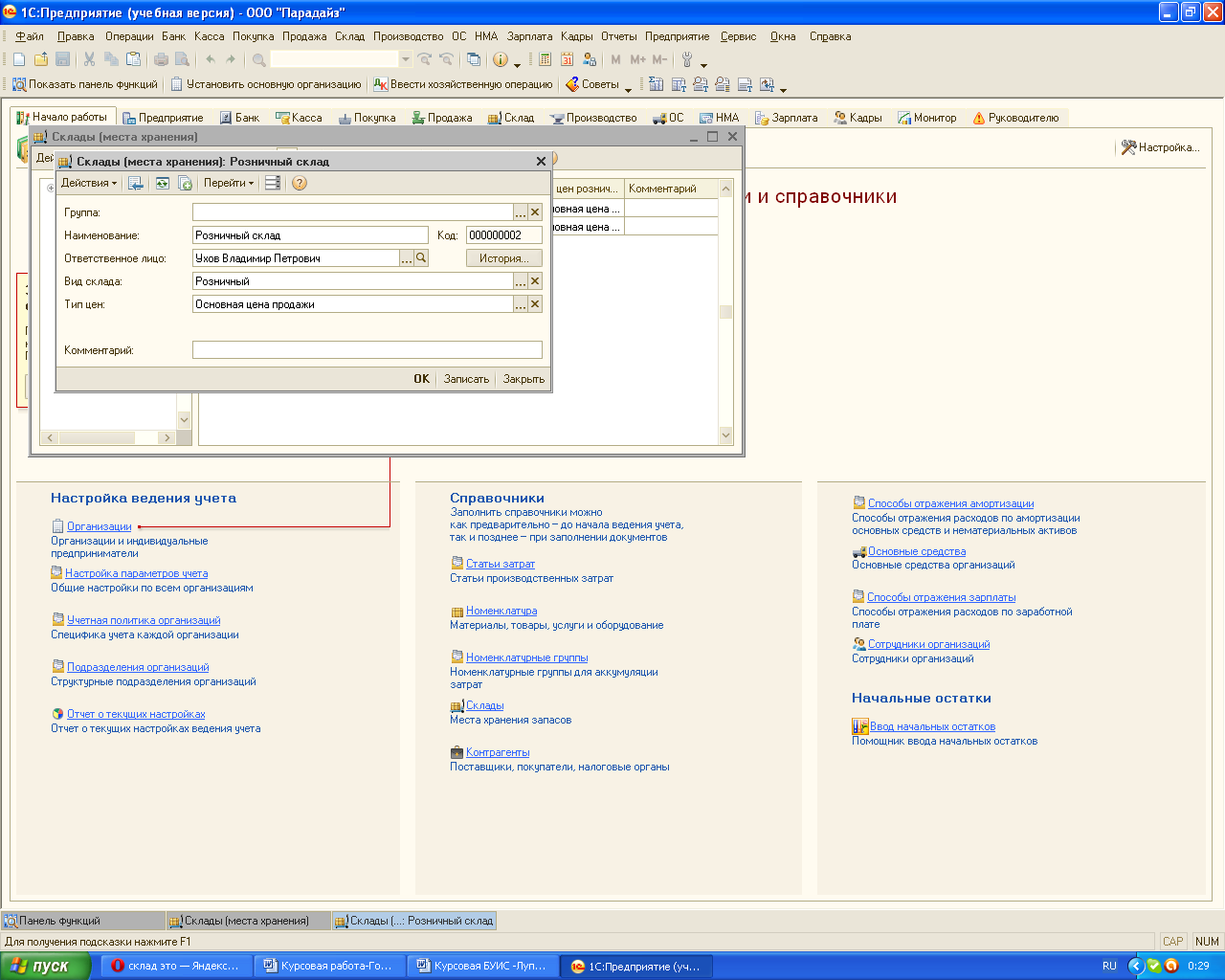This screenshot has width=1225, height=980.
Task: Click Ввести хозяйственную операцию toolbar button
Action: click(x=463, y=84)
